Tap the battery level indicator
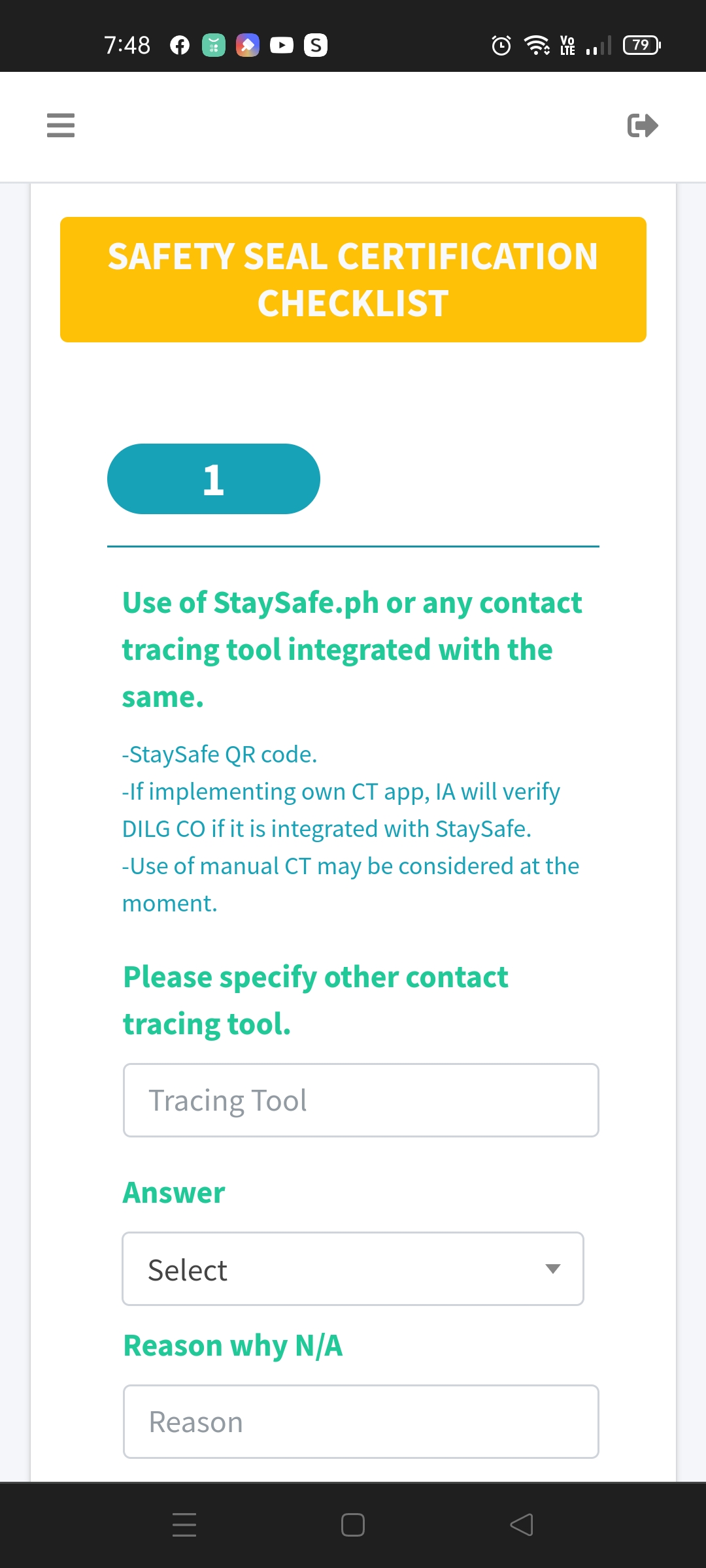 [641, 45]
